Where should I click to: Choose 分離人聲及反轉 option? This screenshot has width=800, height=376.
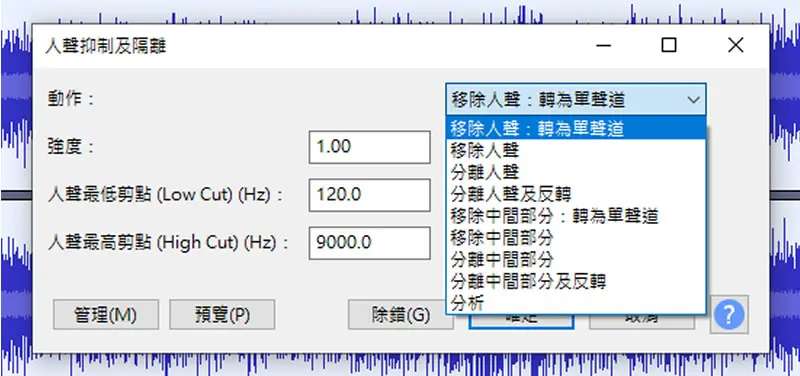click(x=576, y=194)
